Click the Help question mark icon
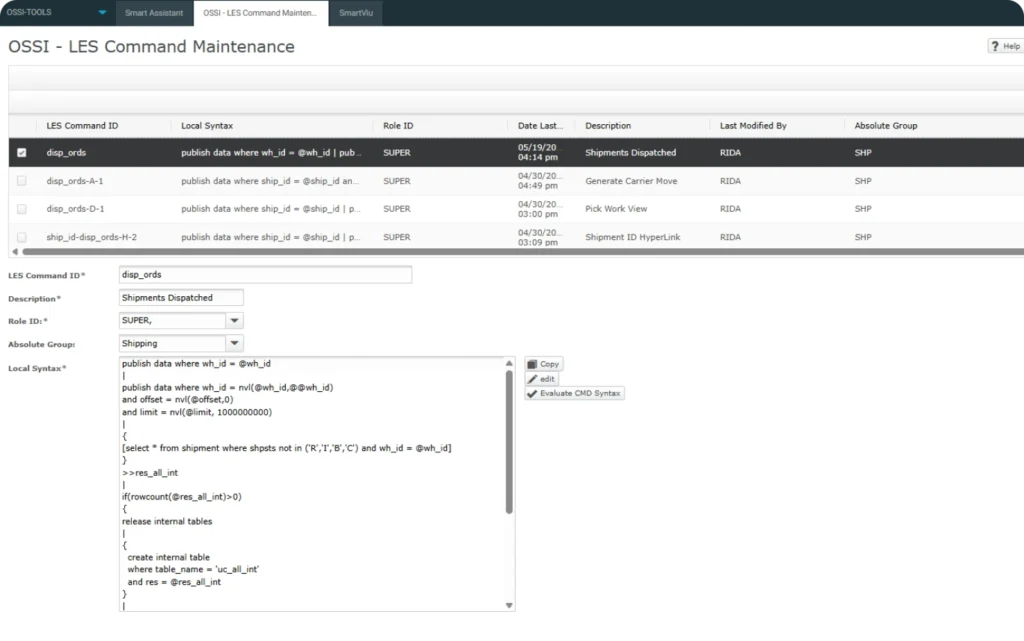Viewport: 1024px width, 641px height. tap(995, 46)
